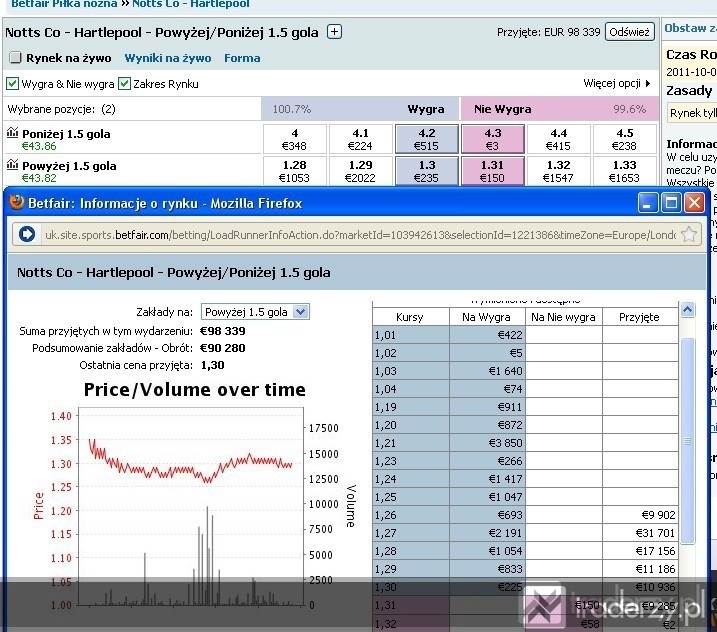The width and height of the screenshot is (717, 632).
Task: Click the address bar URL field
Action: tap(359, 235)
